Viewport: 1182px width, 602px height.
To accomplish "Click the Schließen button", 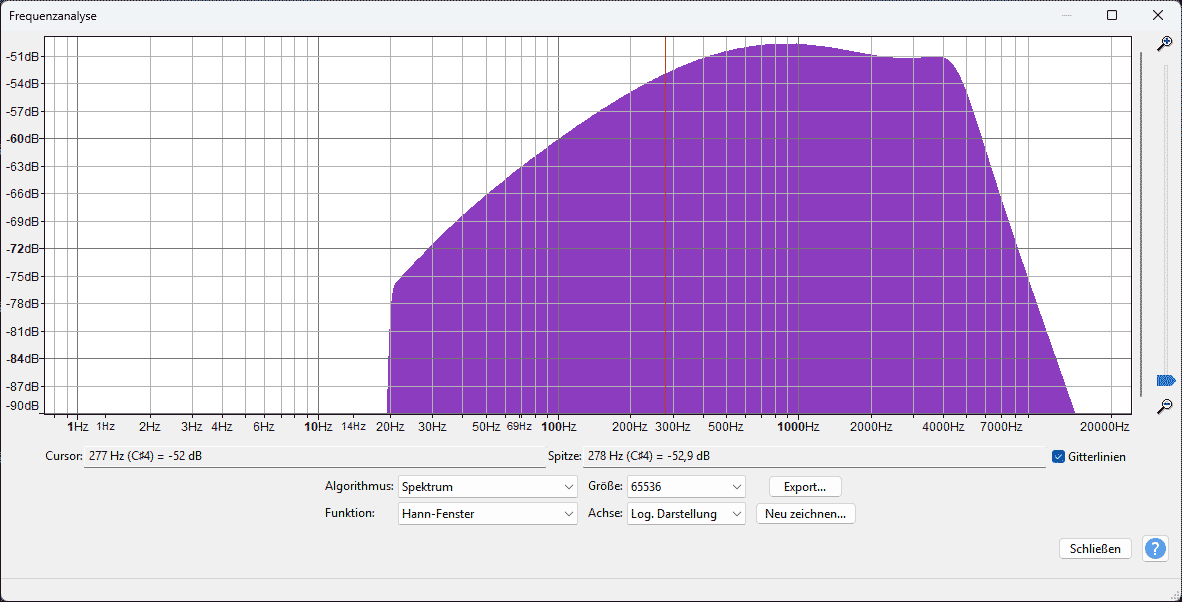I will coord(1095,549).
